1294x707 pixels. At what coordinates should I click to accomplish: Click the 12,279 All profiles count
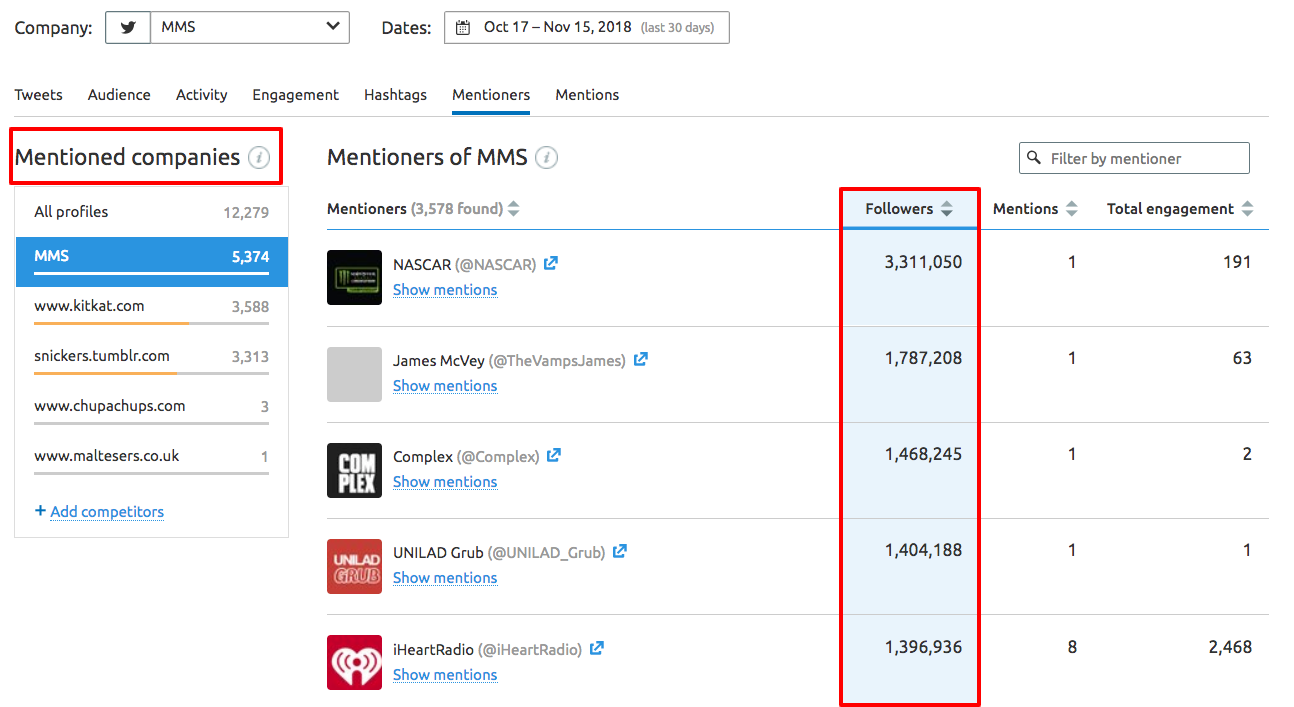246,212
